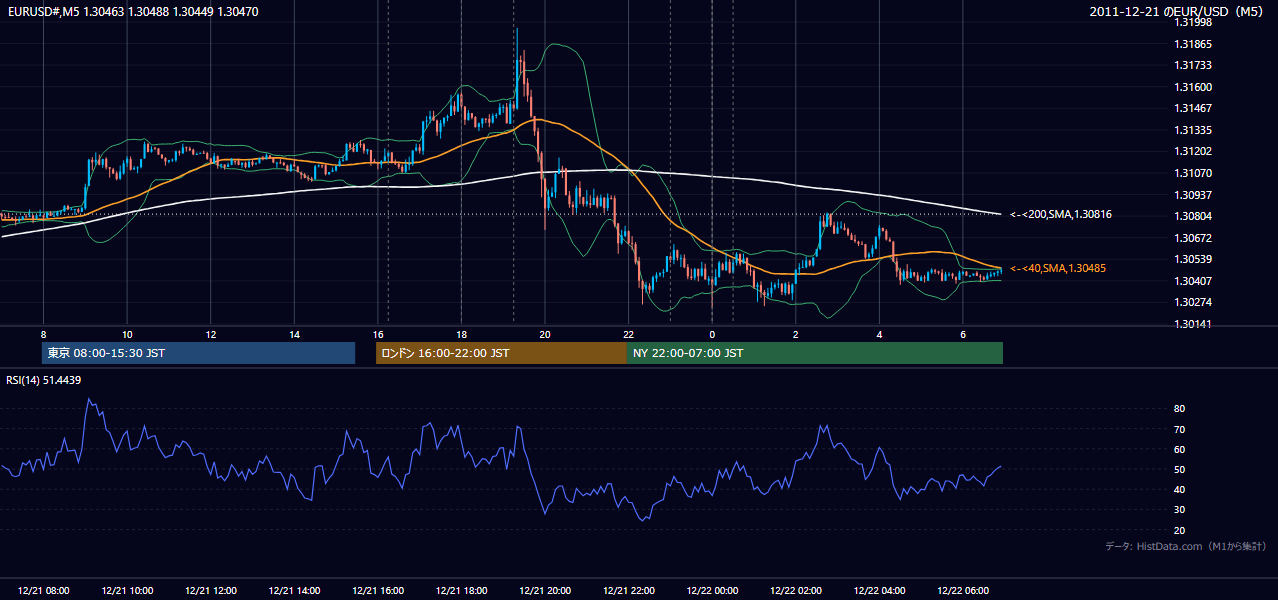The height and width of the screenshot is (600, 1278).
Task: Click RSI axis level 30
Action: (x=1179, y=509)
